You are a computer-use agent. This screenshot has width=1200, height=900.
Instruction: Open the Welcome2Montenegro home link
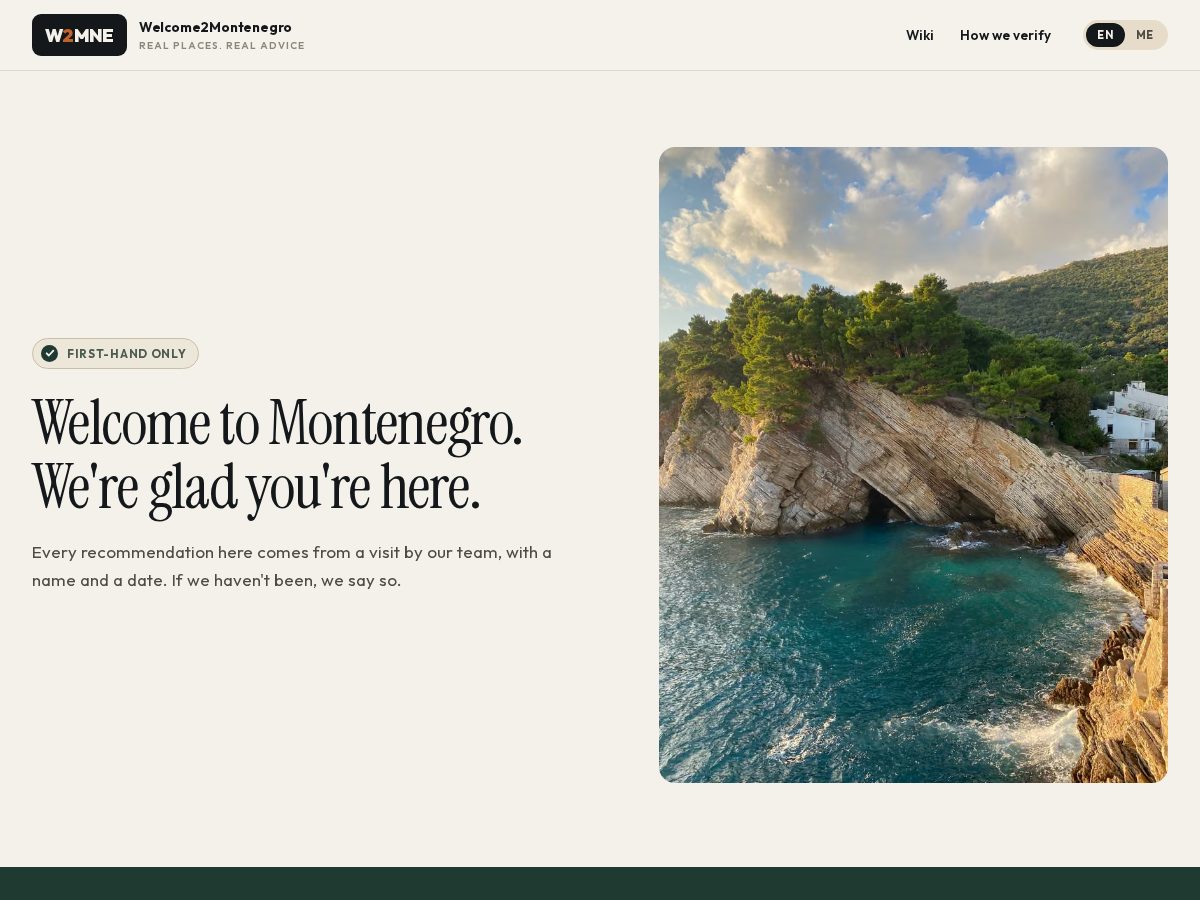coord(215,27)
